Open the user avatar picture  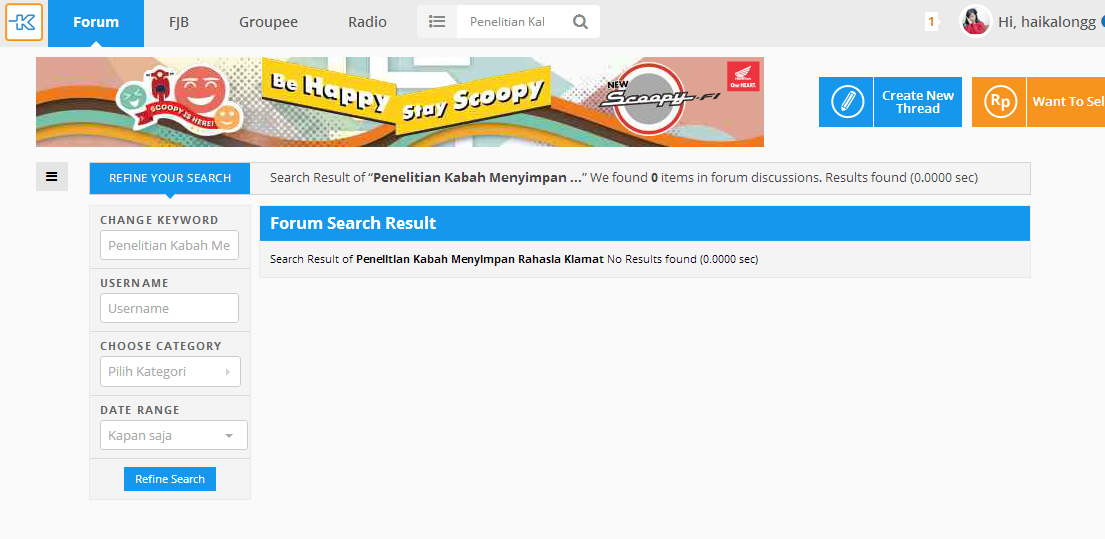coord(975,22)
